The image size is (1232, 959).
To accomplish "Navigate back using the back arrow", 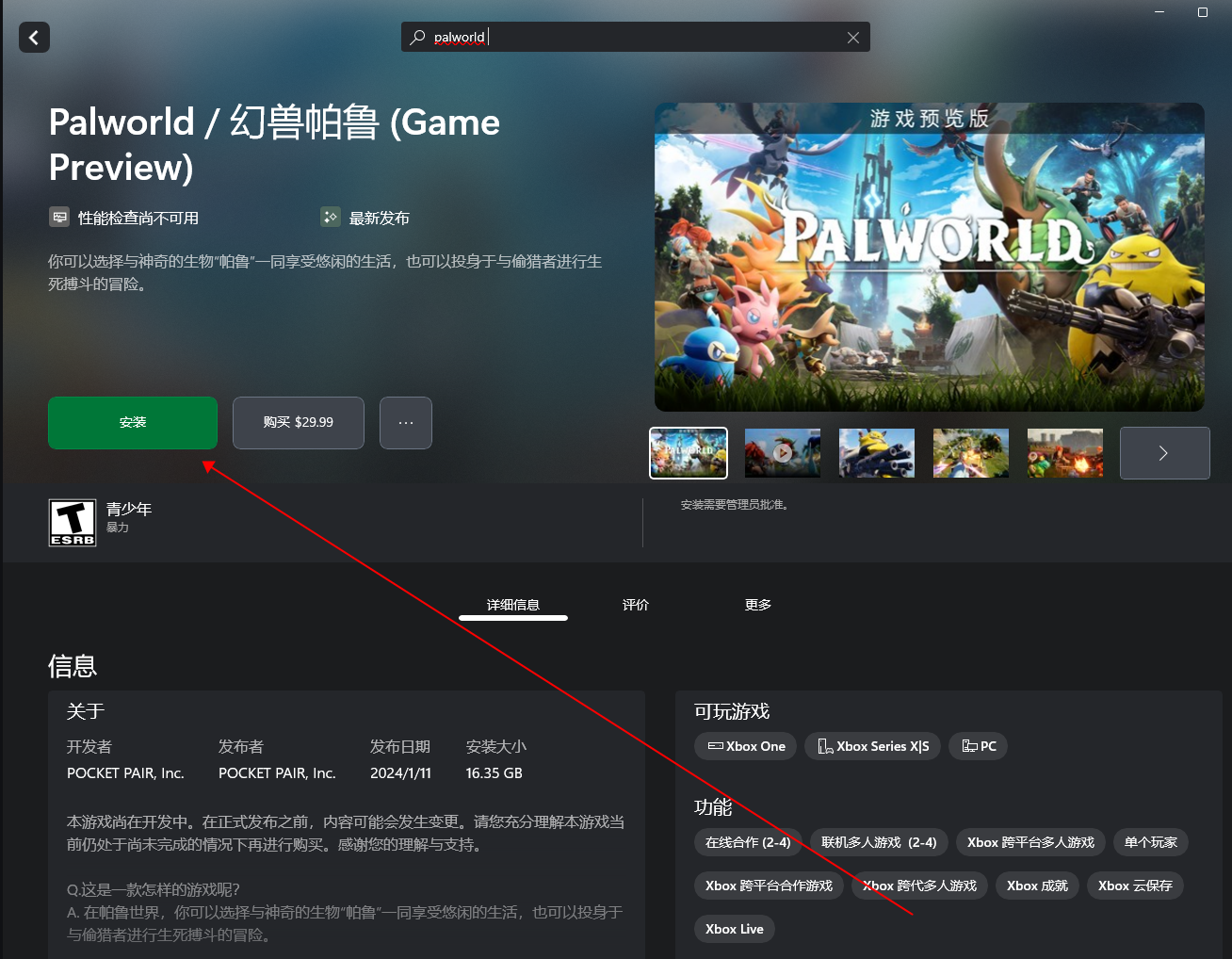I will pyautogui.click(x=34, y=37).
